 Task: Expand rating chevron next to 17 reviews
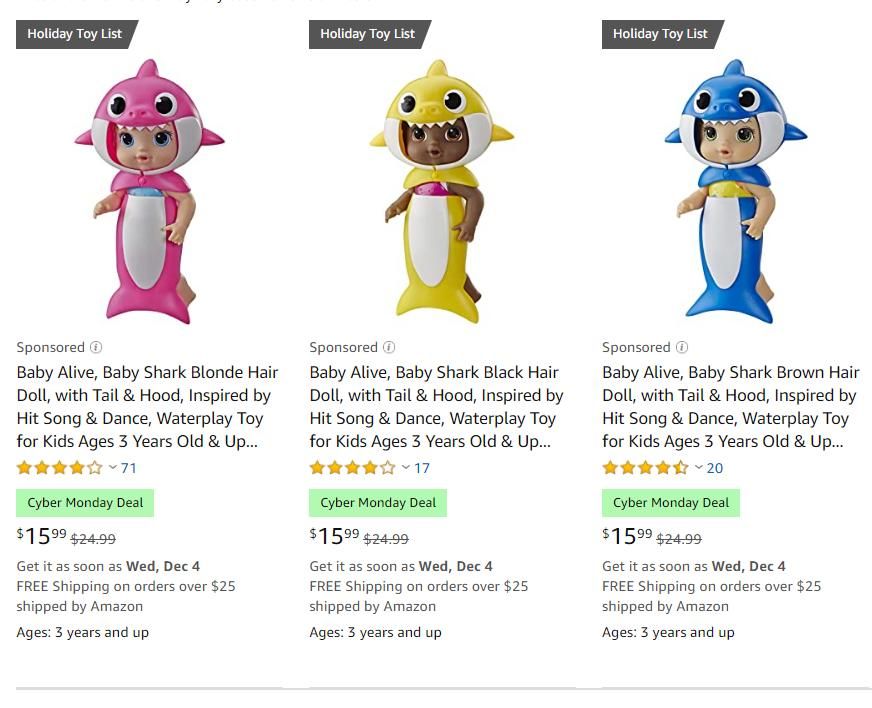click(406, 468)
